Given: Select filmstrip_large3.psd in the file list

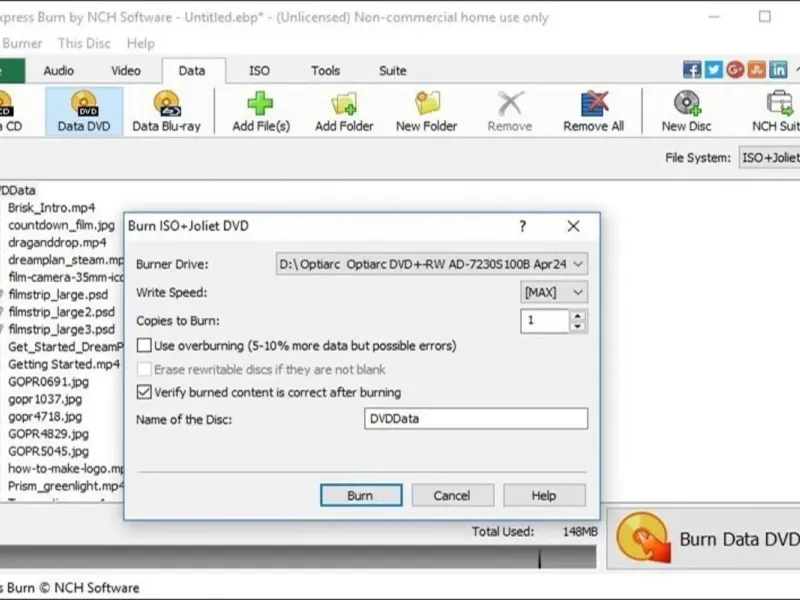Looking at the screenshot, I should pyautogui.click(x=61, y=329).
